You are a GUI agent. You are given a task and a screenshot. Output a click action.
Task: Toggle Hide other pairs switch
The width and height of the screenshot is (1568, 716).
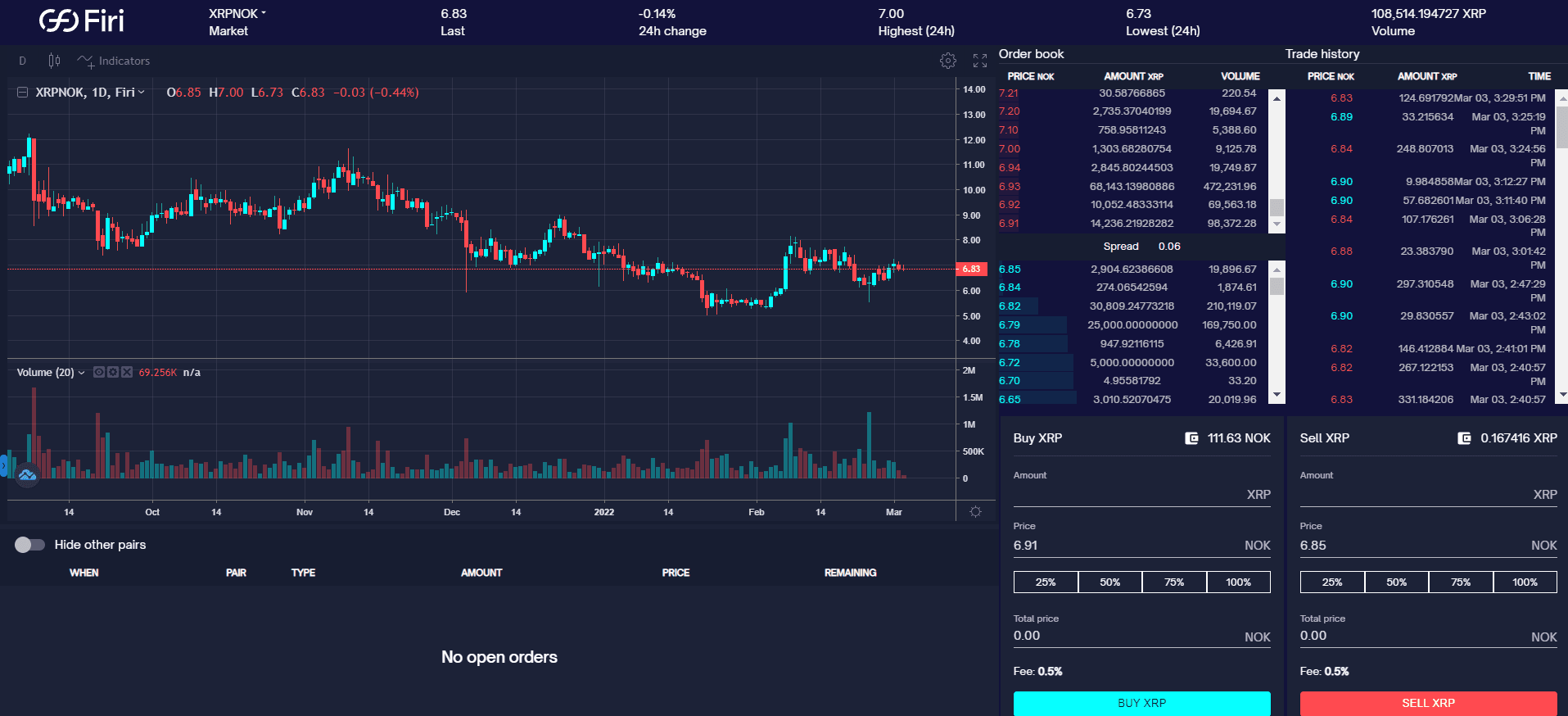point(29,545)
